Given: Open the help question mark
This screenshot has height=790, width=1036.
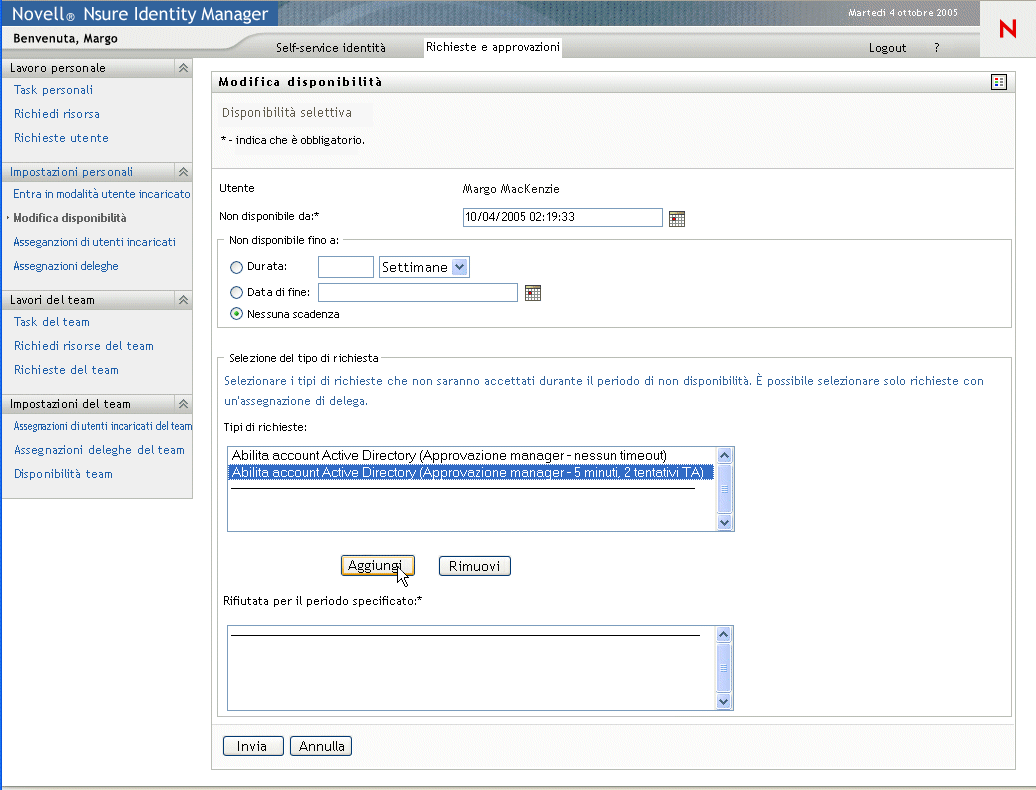Looking at the screenshot, I should 936,48.
